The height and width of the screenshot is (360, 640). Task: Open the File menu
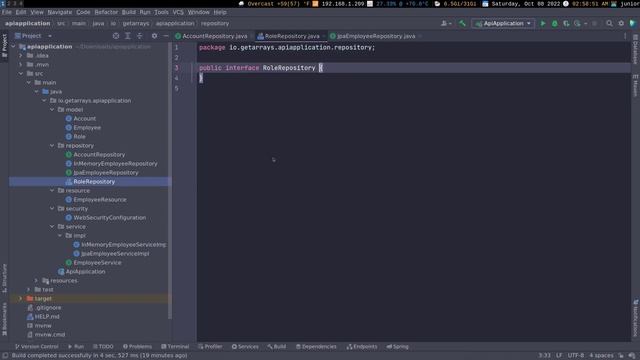[7, 12]
